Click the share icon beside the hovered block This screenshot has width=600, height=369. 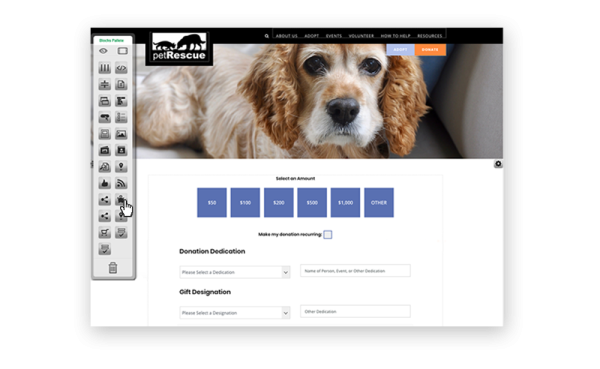[x=104, y=200]
